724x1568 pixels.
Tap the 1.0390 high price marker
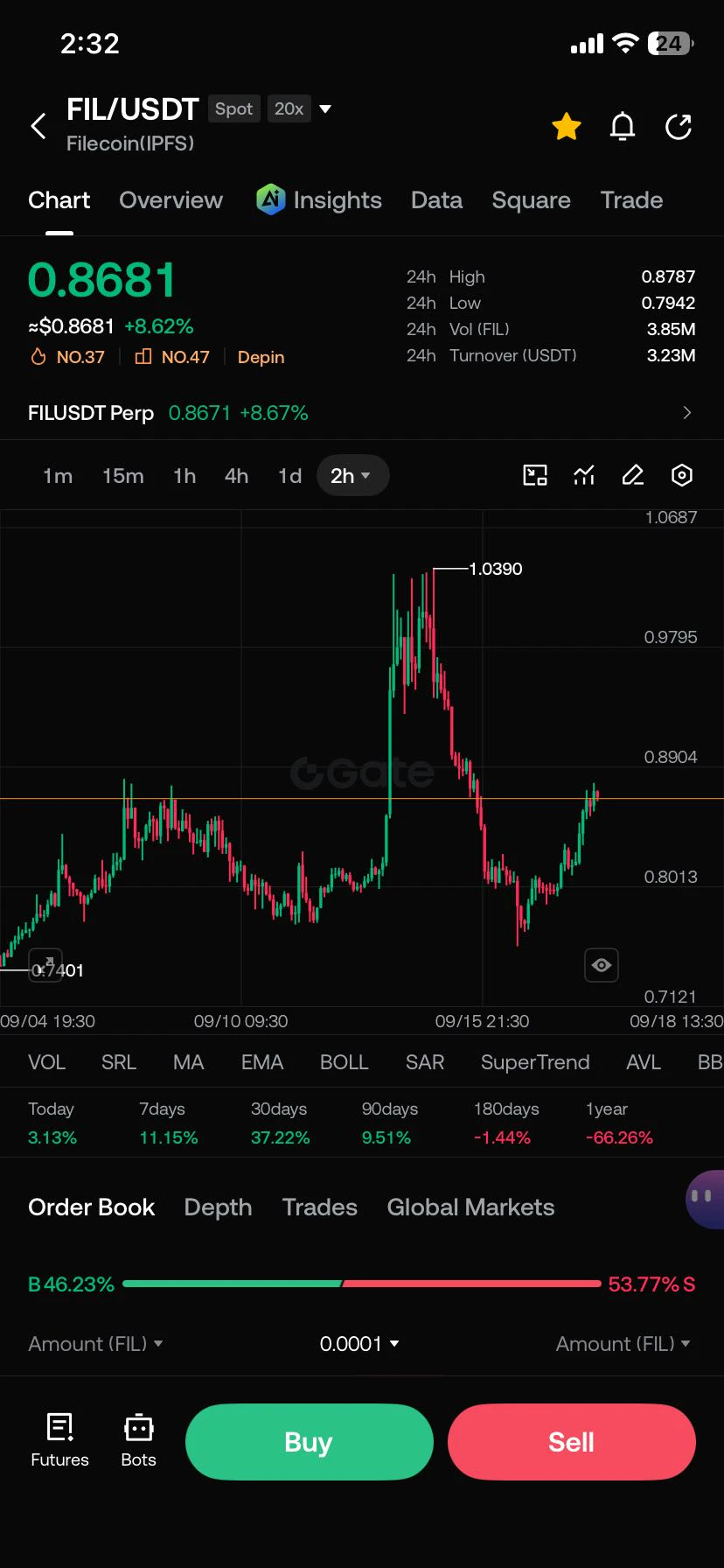496,569
